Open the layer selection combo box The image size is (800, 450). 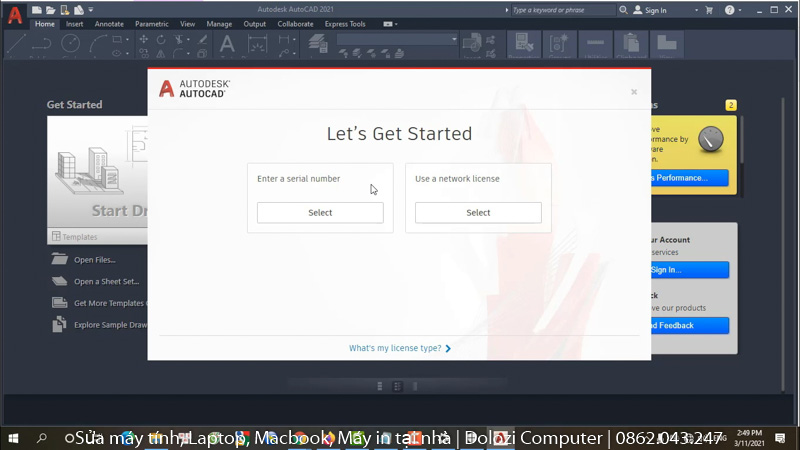397,39
